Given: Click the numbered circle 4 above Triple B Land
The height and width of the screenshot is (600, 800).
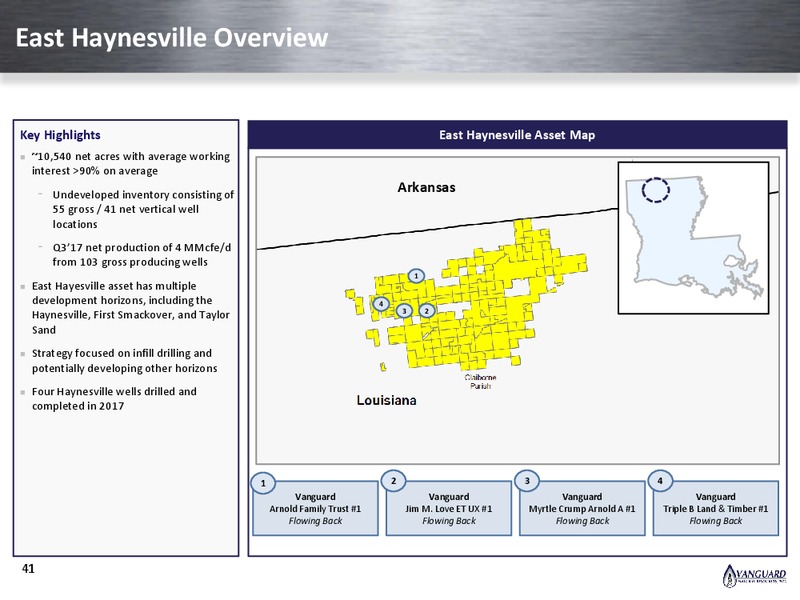Looking at the screenshot, I should (x=660, y=481).
